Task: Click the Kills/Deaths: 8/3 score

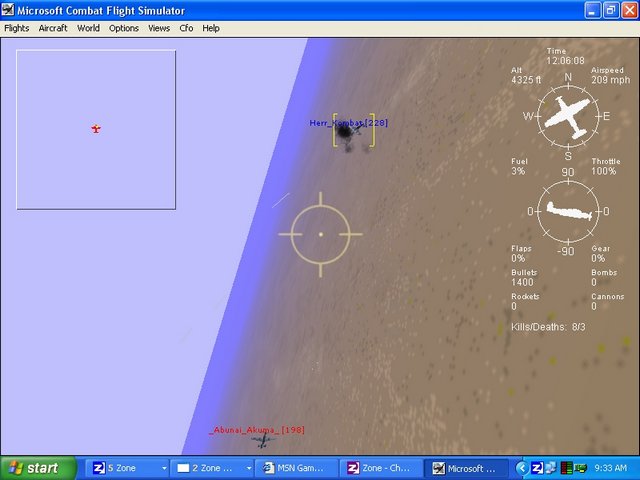Action: 548,327
